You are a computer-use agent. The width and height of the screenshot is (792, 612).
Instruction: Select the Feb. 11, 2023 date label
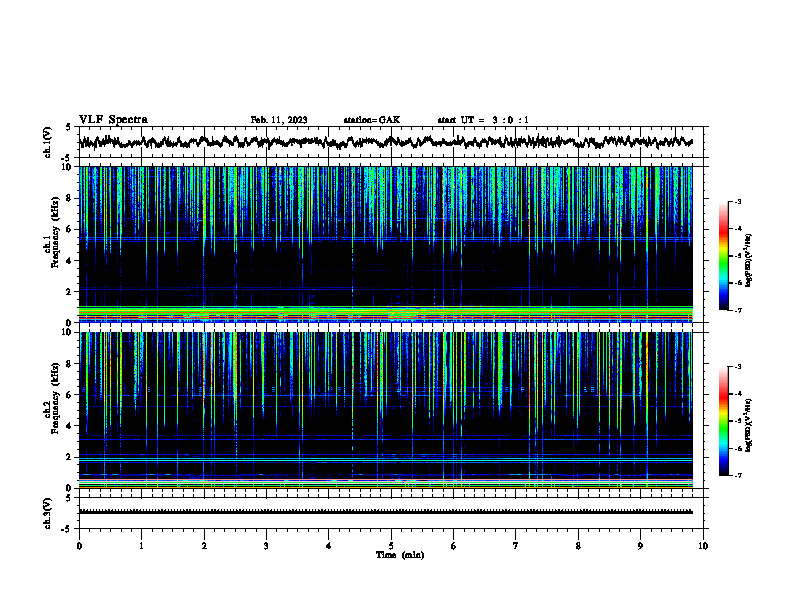[279, 120]
